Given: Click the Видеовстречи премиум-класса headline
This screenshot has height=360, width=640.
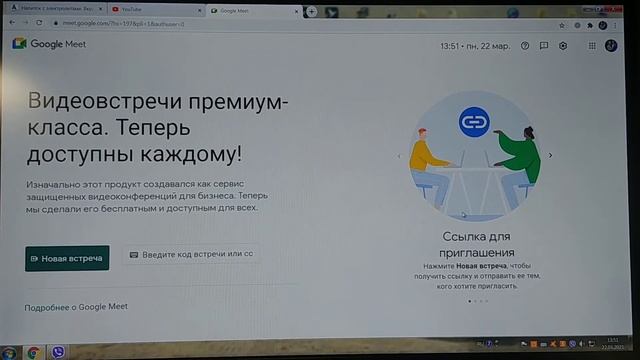Looking at the screenshot, I should [158, 127].
